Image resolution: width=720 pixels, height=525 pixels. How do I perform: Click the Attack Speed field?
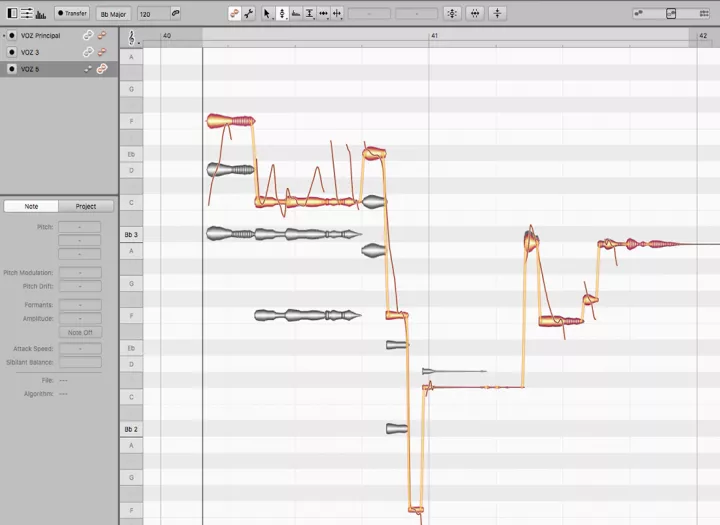[x=80, y=349]
